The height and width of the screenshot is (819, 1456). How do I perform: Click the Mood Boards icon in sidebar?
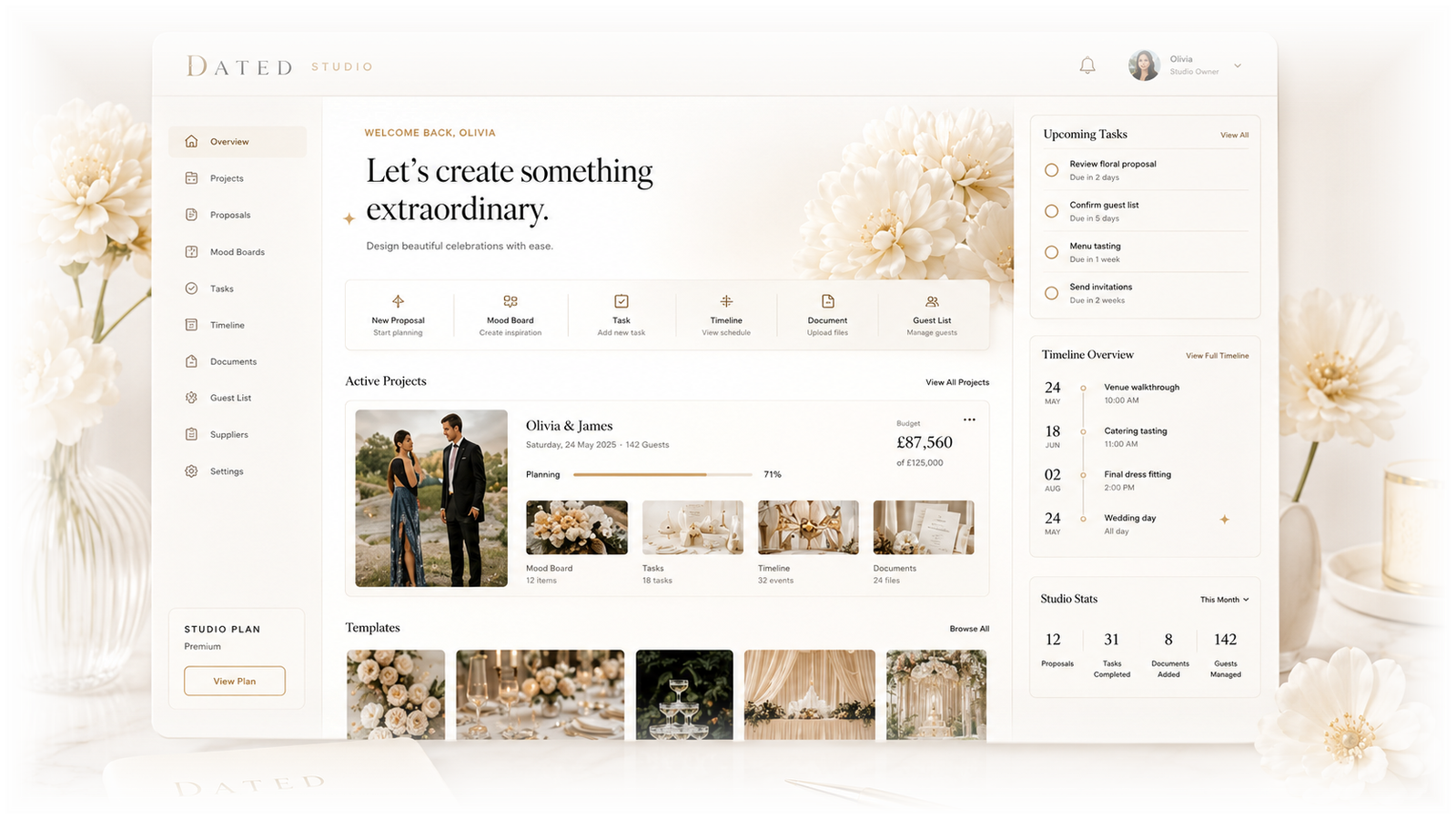pos(191,251)
